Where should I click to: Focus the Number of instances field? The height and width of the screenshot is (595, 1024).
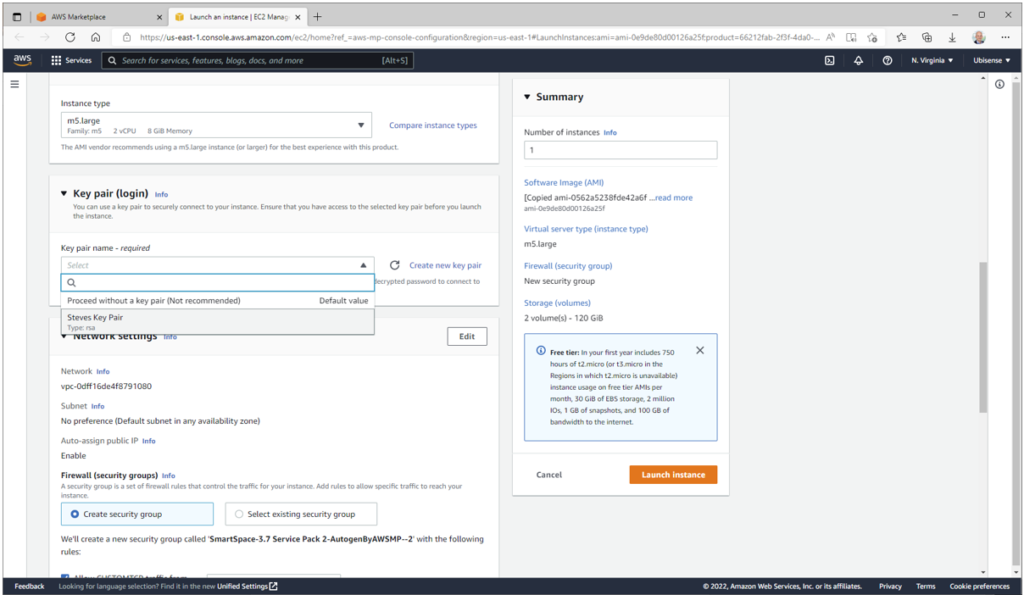coord(620,150)
